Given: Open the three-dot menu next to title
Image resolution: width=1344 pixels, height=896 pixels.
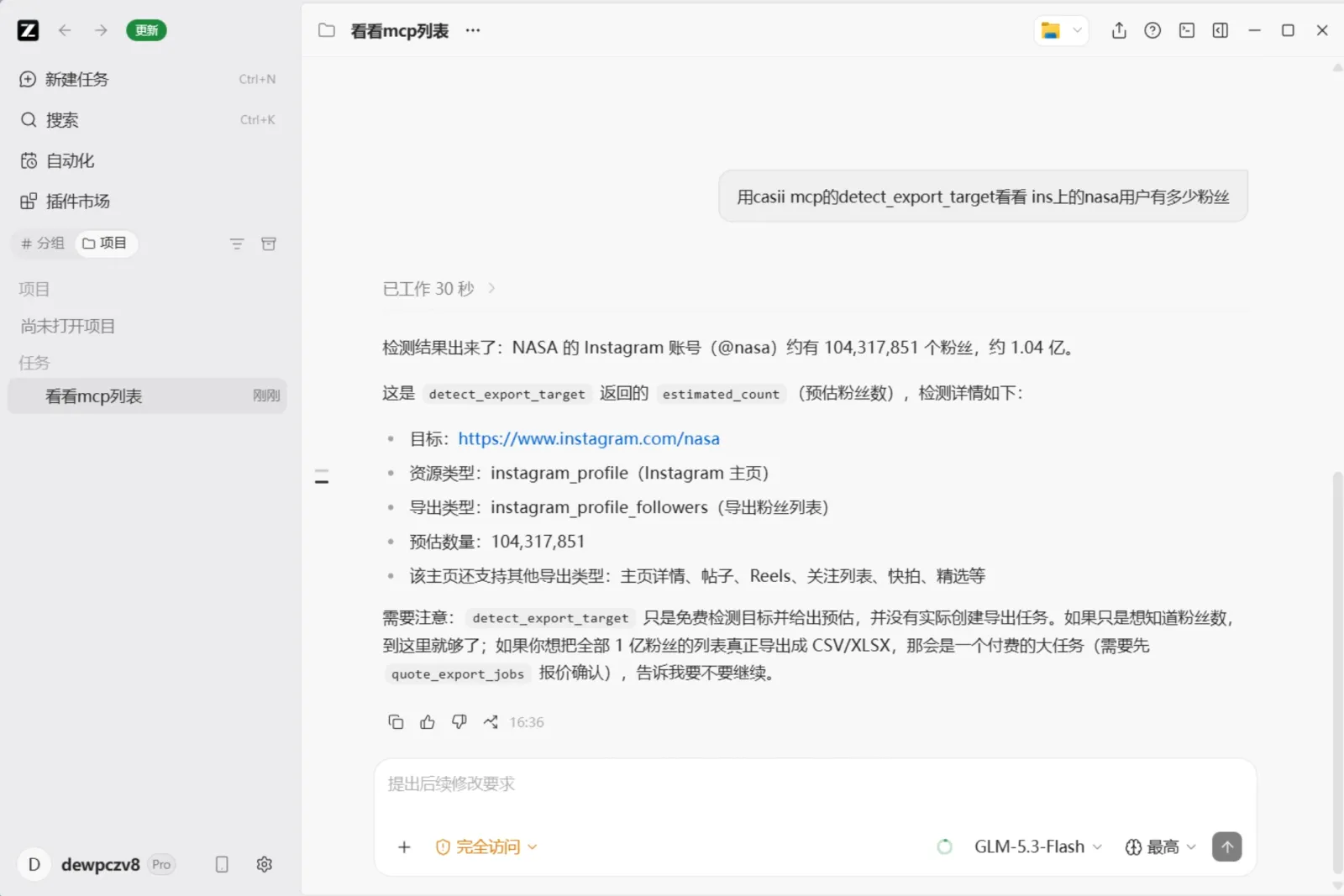Looking at the screenshot, I should 473,31.
